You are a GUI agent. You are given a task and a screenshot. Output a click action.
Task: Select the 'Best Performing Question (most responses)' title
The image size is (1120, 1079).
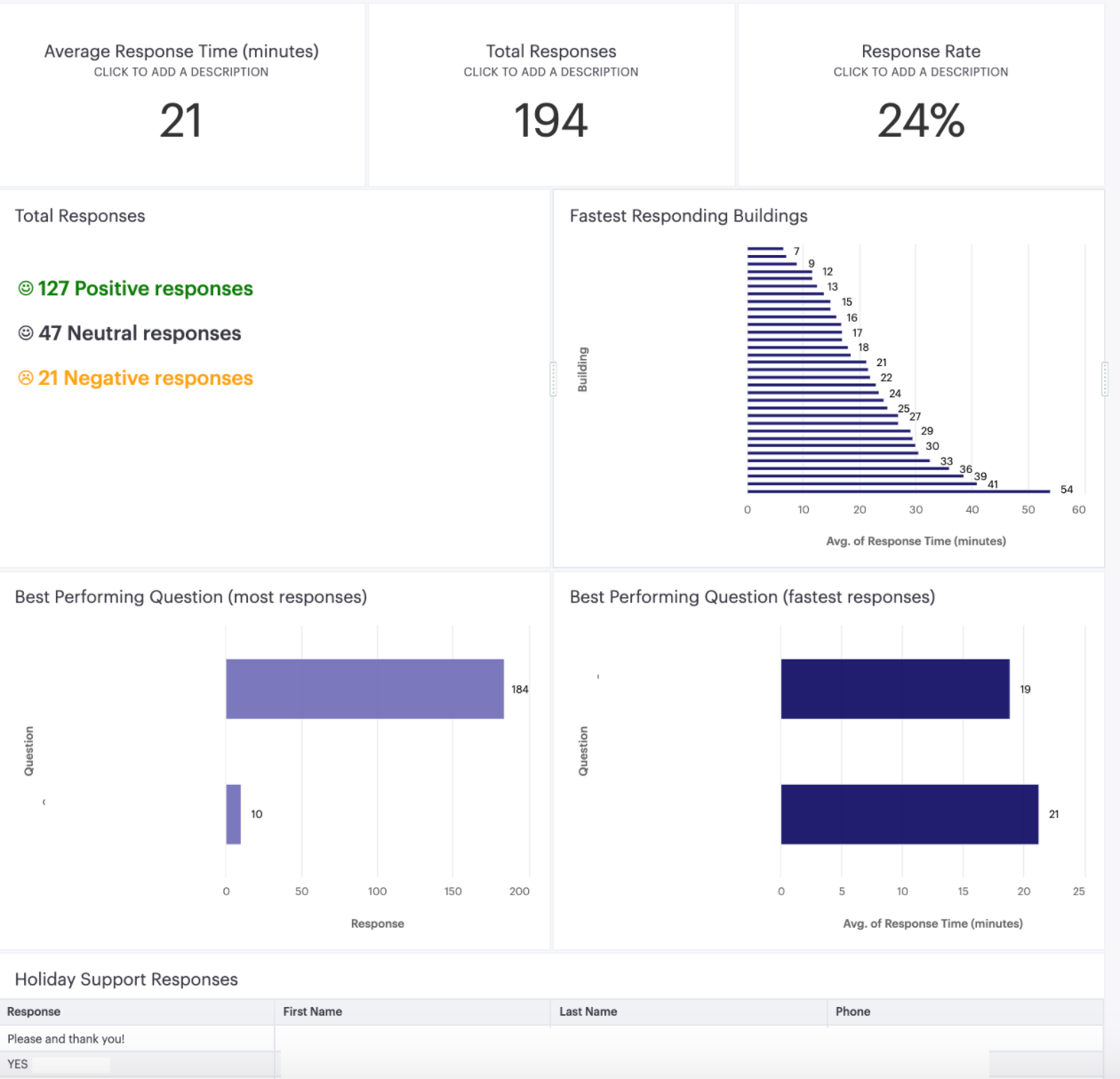click(191, 597)
